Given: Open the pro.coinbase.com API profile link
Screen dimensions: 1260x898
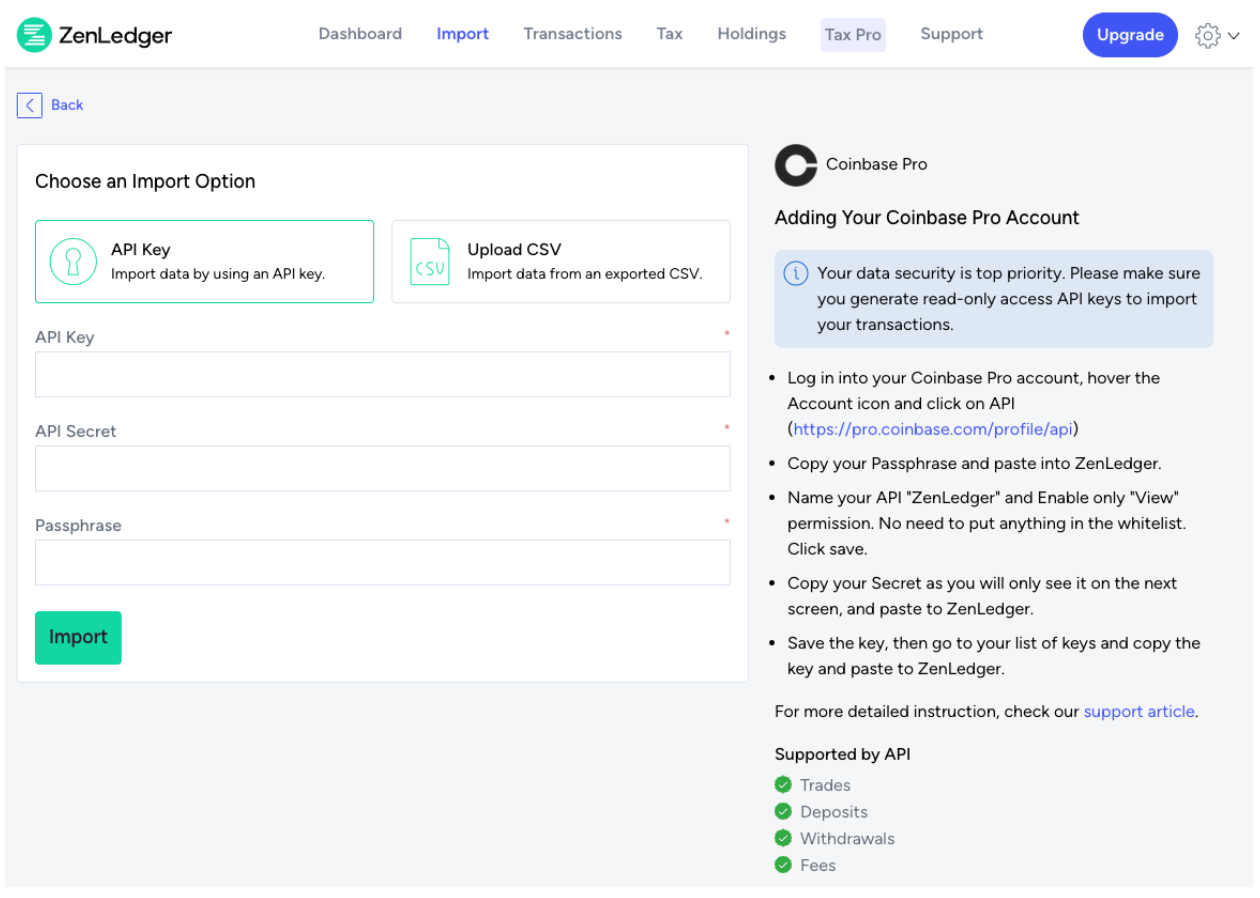Looking at the screenshot, I should 934,429.
